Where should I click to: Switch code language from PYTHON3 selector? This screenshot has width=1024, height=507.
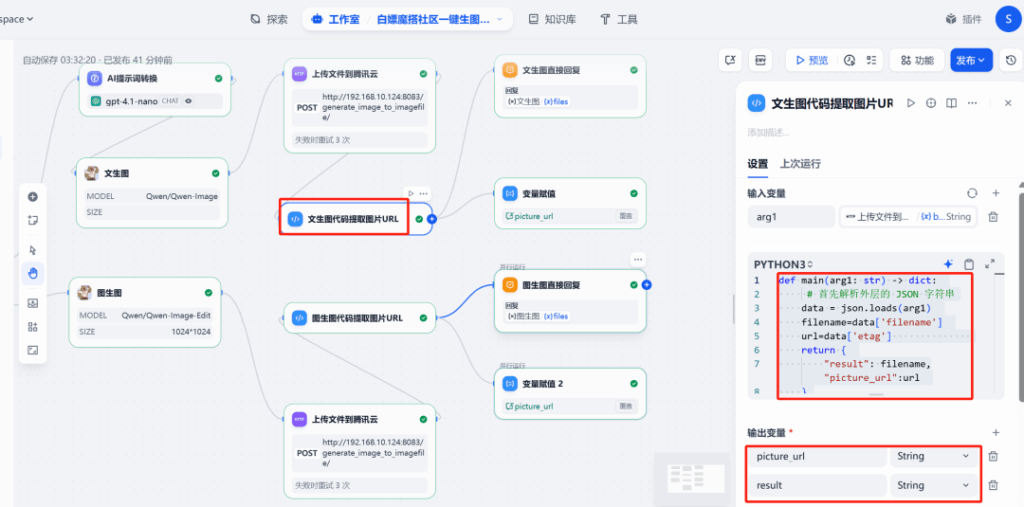pos(784,264)
